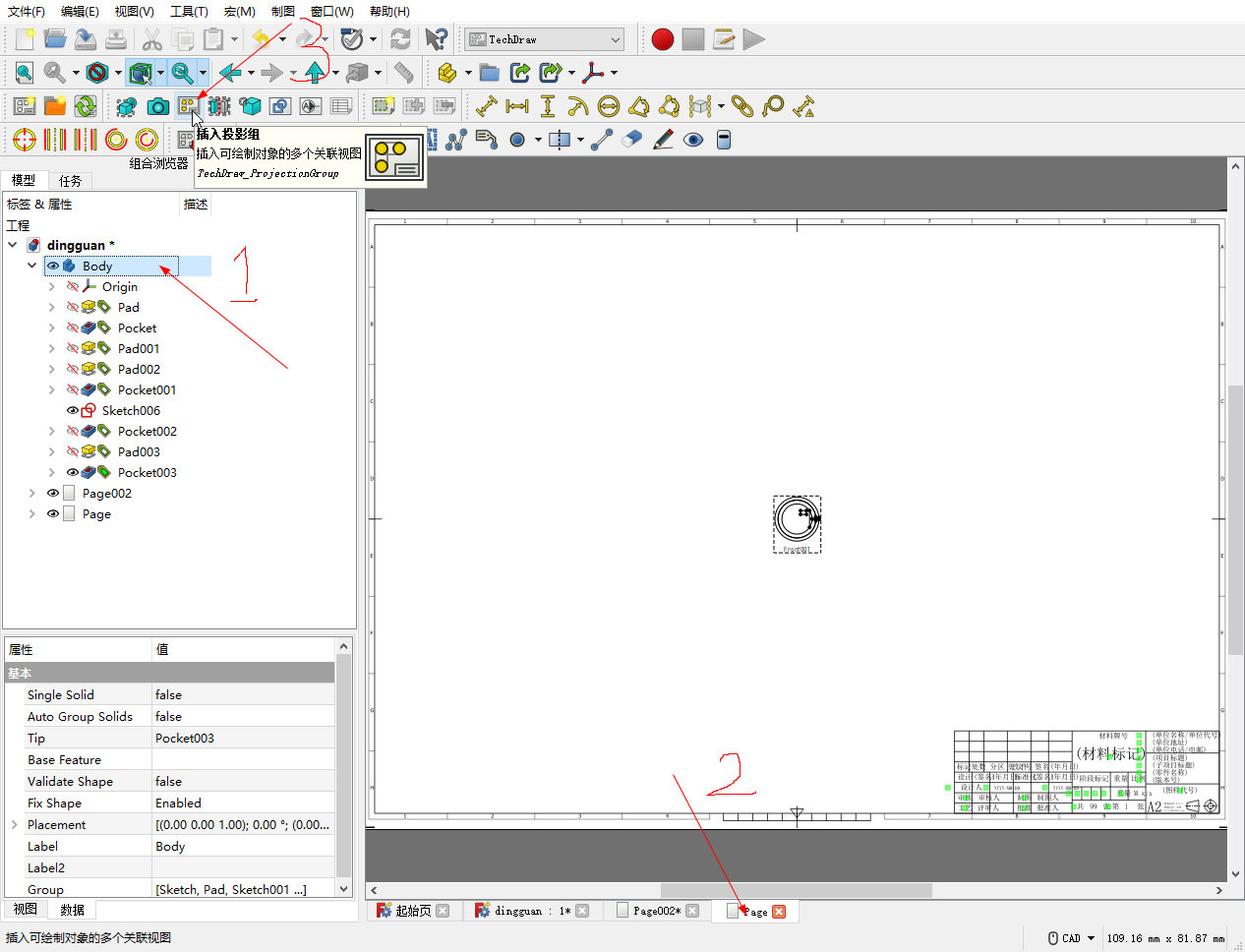Click the Insert Projection Group icon
1245x952 pixels.
pos(188,106)
